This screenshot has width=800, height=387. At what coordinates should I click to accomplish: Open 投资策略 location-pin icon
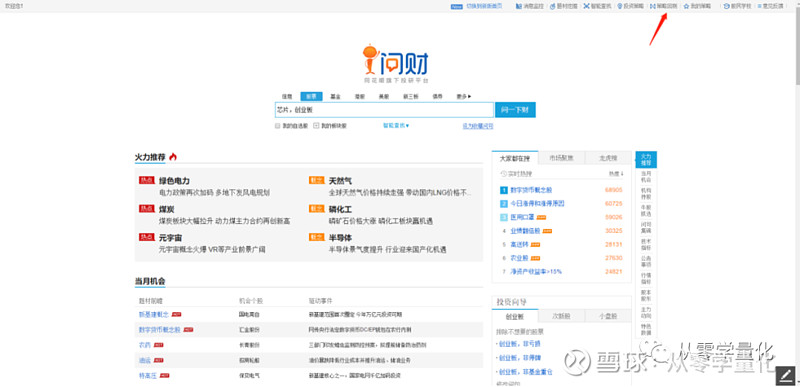click(x=619, y=7)
